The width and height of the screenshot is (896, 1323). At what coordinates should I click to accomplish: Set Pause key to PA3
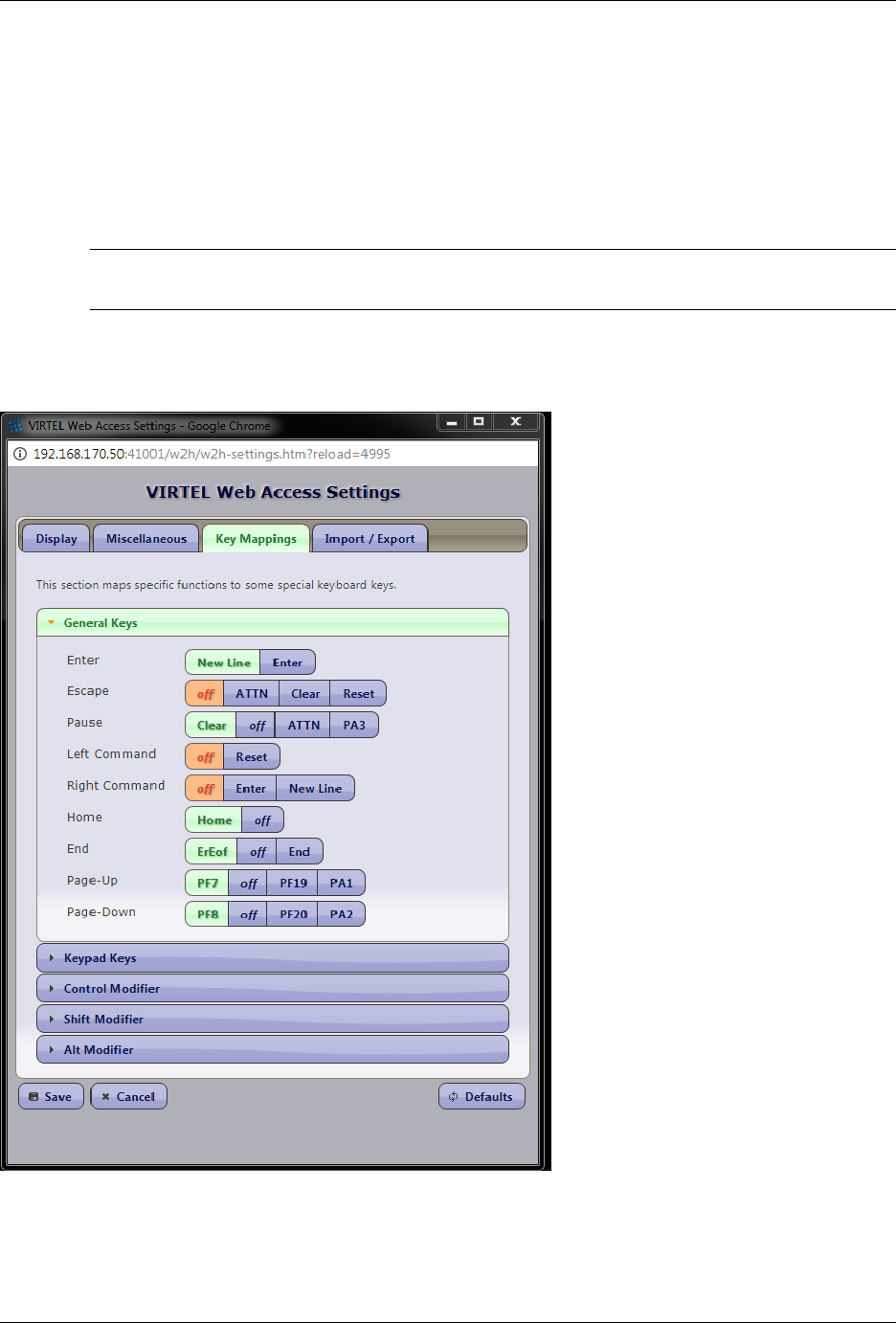tap(354, 726)
